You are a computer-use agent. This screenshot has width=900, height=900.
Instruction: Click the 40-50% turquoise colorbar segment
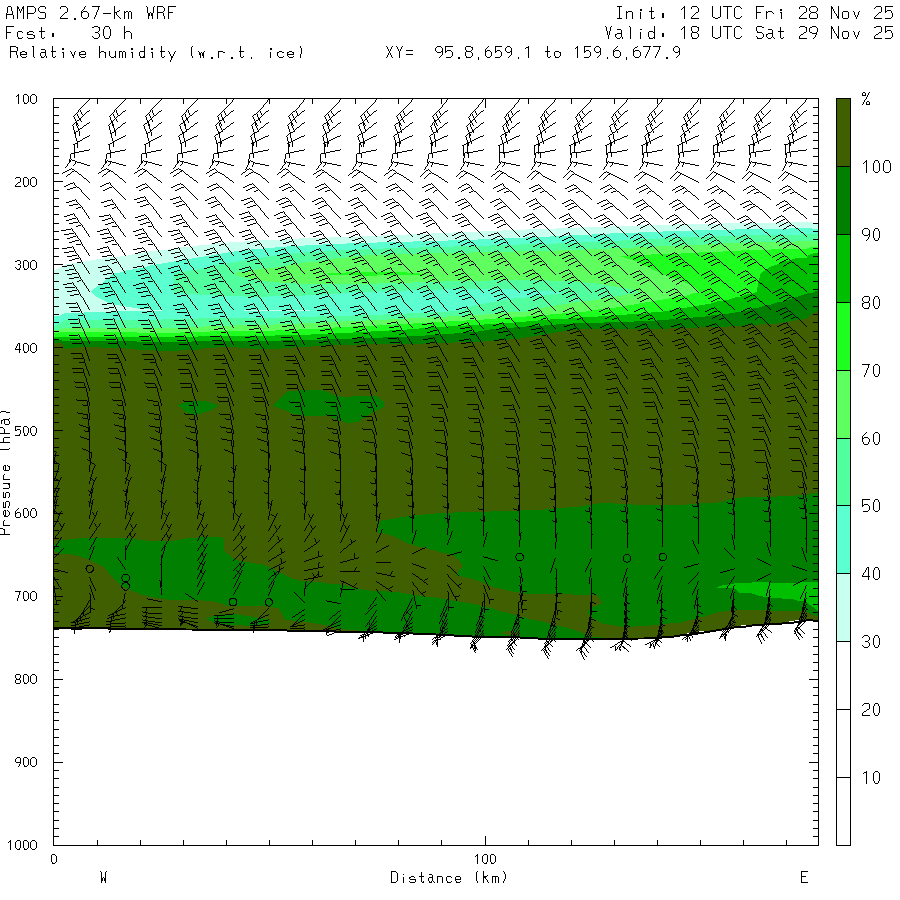click(843, 540)
